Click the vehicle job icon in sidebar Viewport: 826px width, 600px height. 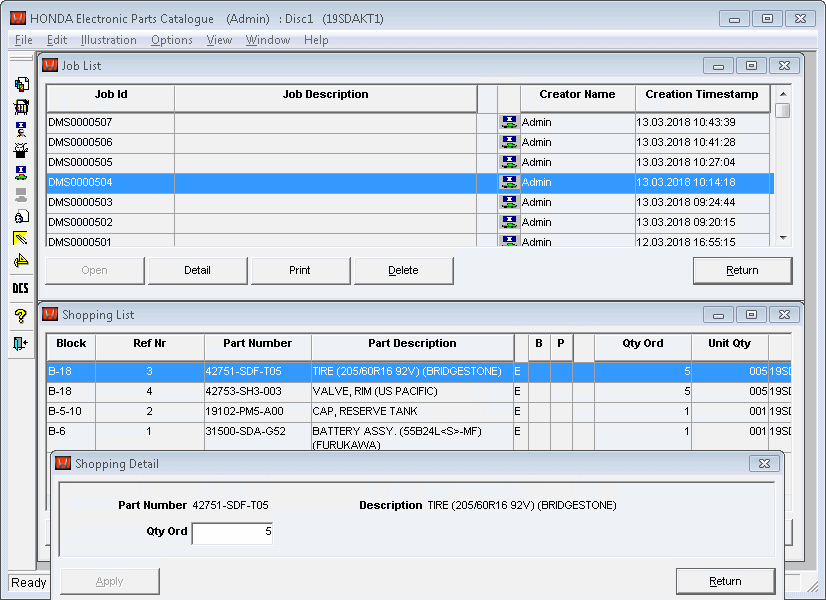coord(21,173)
